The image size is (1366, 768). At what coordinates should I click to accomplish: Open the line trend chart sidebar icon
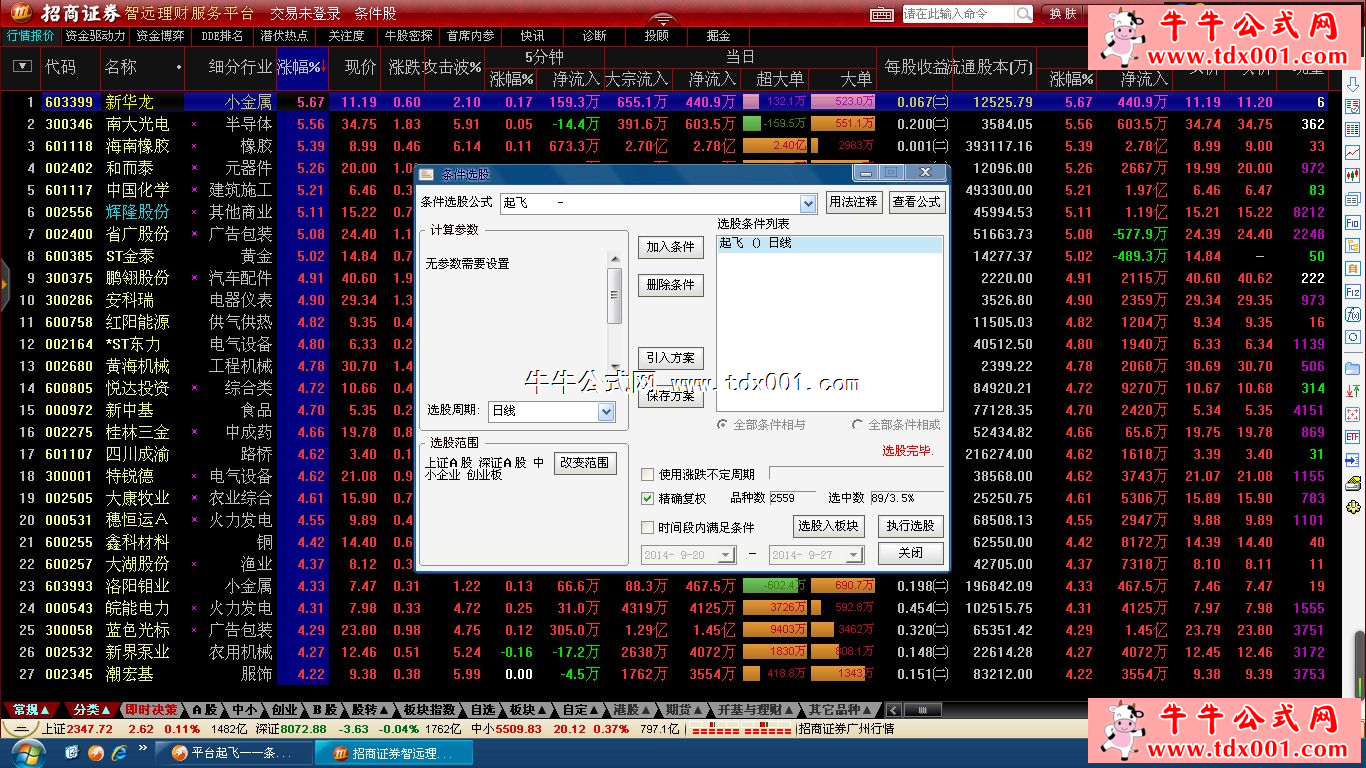tap(1353, 153)
